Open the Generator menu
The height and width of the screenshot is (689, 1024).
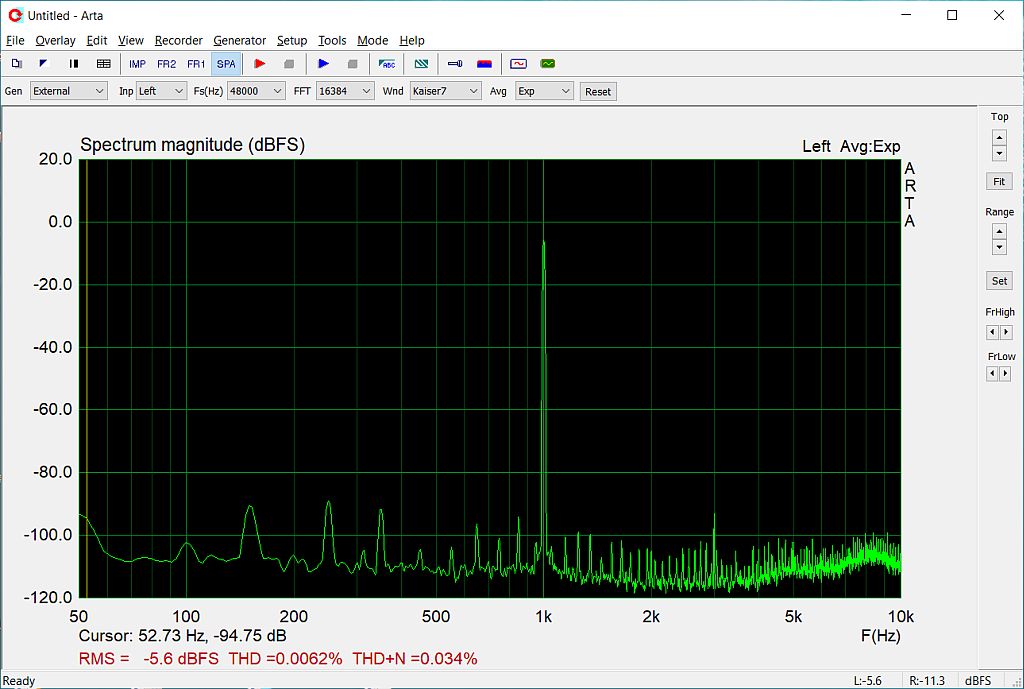(240, 40)
